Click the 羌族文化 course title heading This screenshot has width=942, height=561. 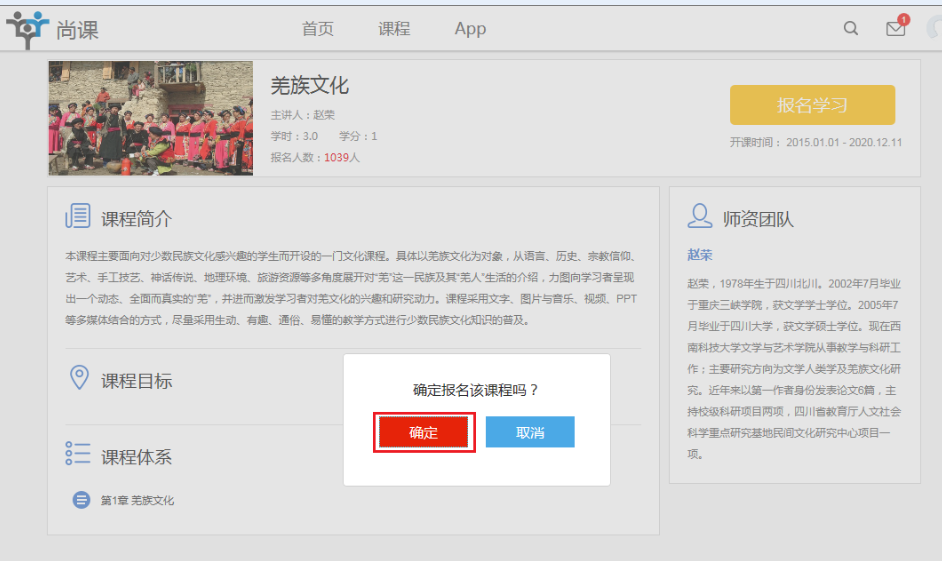pyautogui.click(x=309, y=86)
